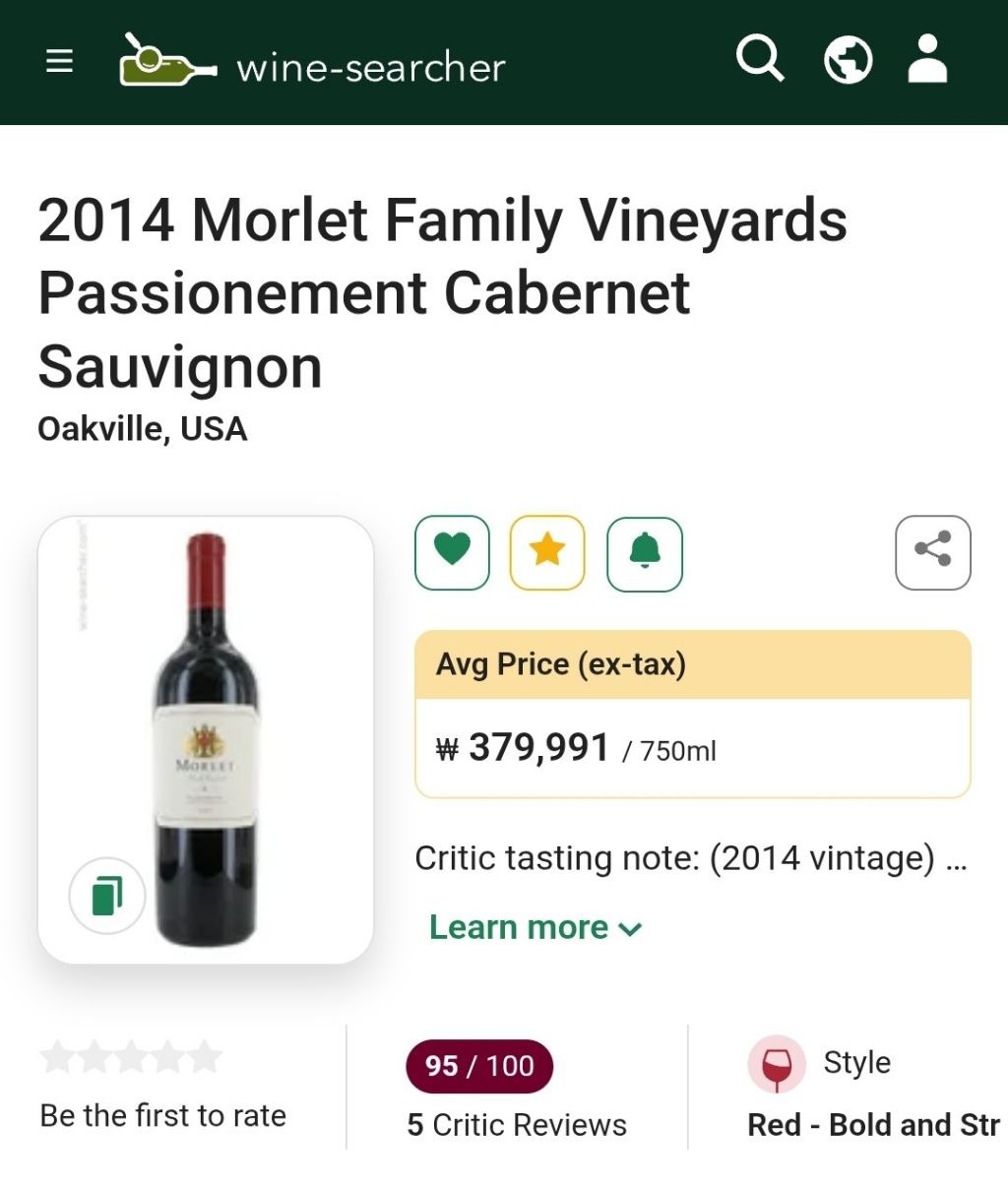Click the wine-searcher brand name text
The height and width of the screenshot is (1186, 1008).
(371, 68)
